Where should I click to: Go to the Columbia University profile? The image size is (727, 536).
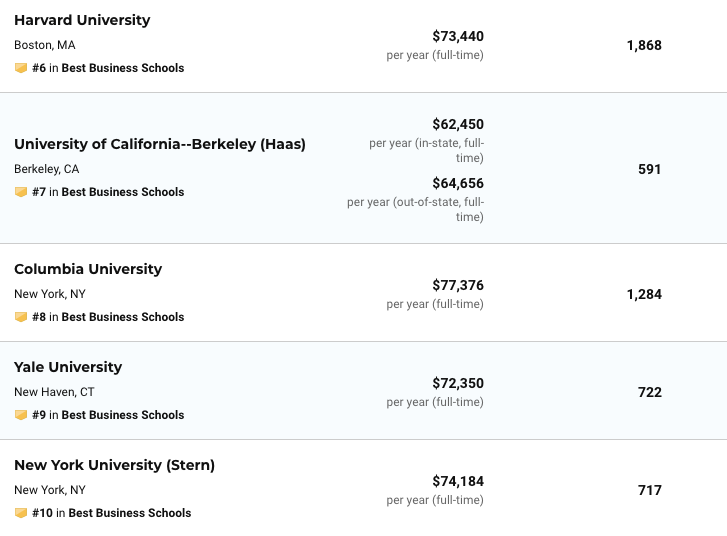tap(88, 269)
